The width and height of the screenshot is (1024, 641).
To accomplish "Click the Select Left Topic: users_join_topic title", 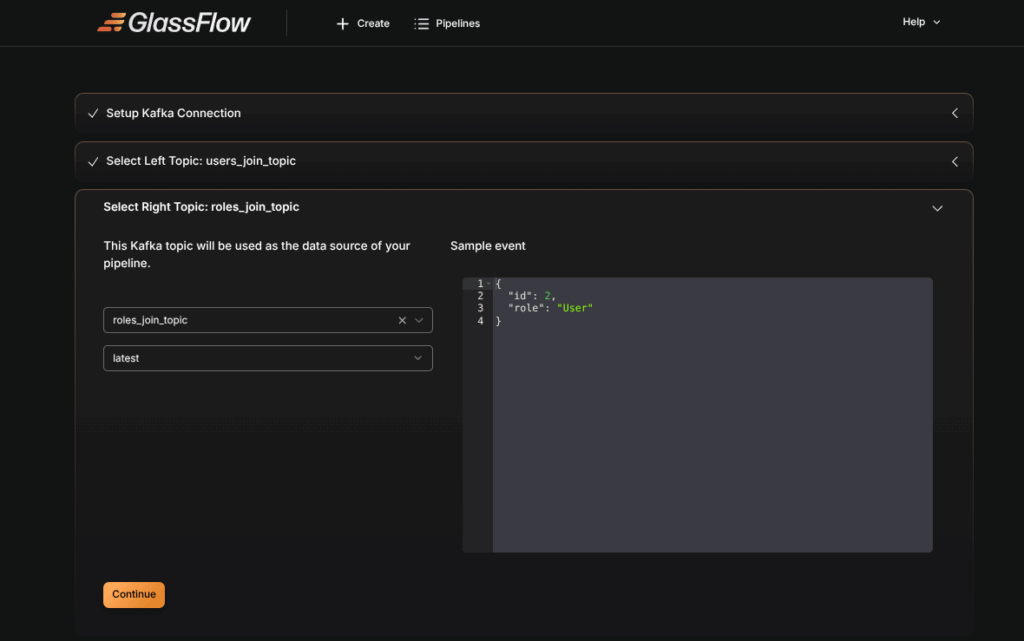I will coord(201,161).
